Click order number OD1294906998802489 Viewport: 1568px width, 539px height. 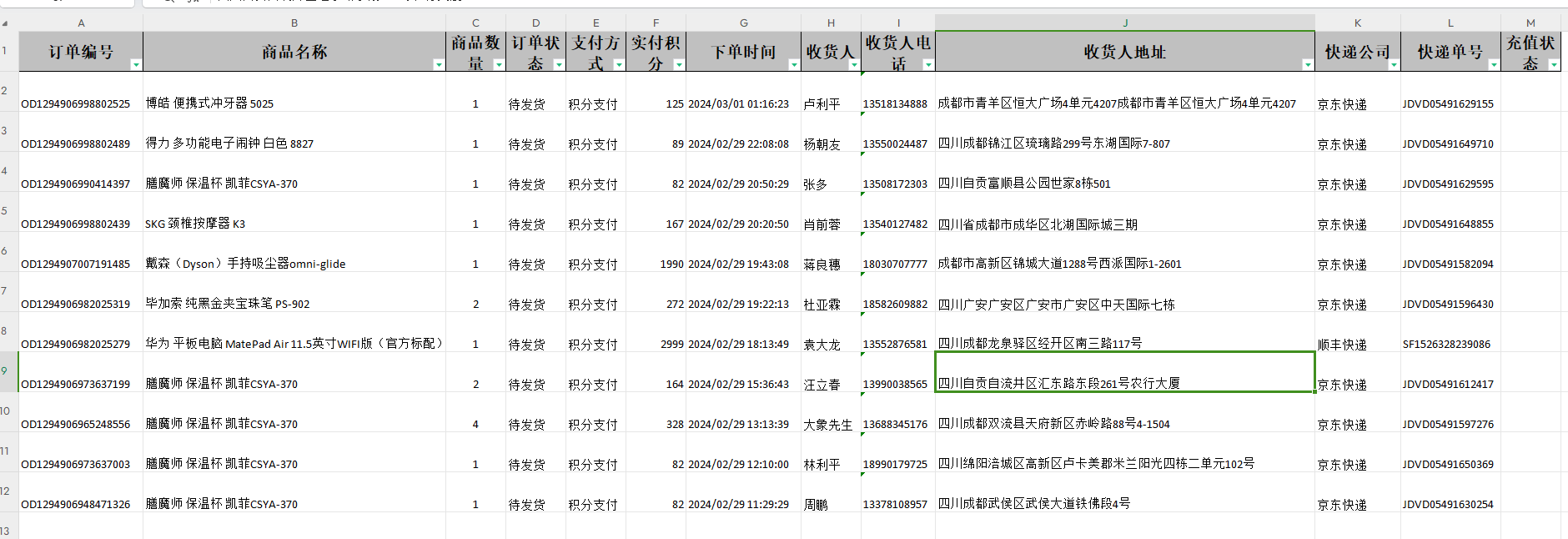76,144
